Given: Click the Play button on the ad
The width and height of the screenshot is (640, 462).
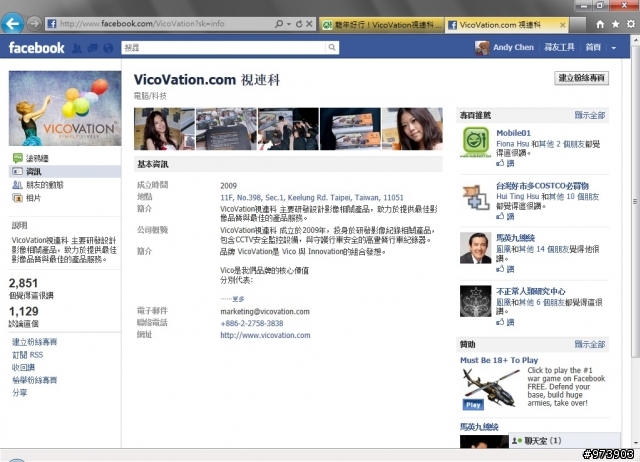Looking at the screenshot, I should (473, 405).
